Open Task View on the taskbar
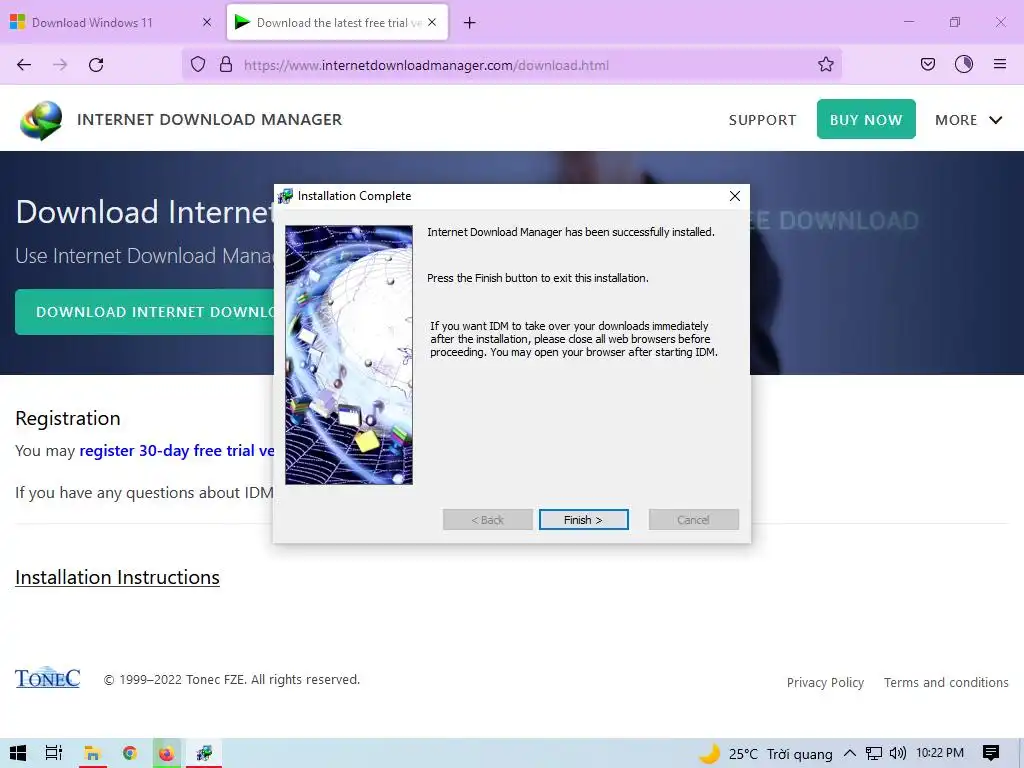Screen dimensions: 1024x768 coord(54,753)
